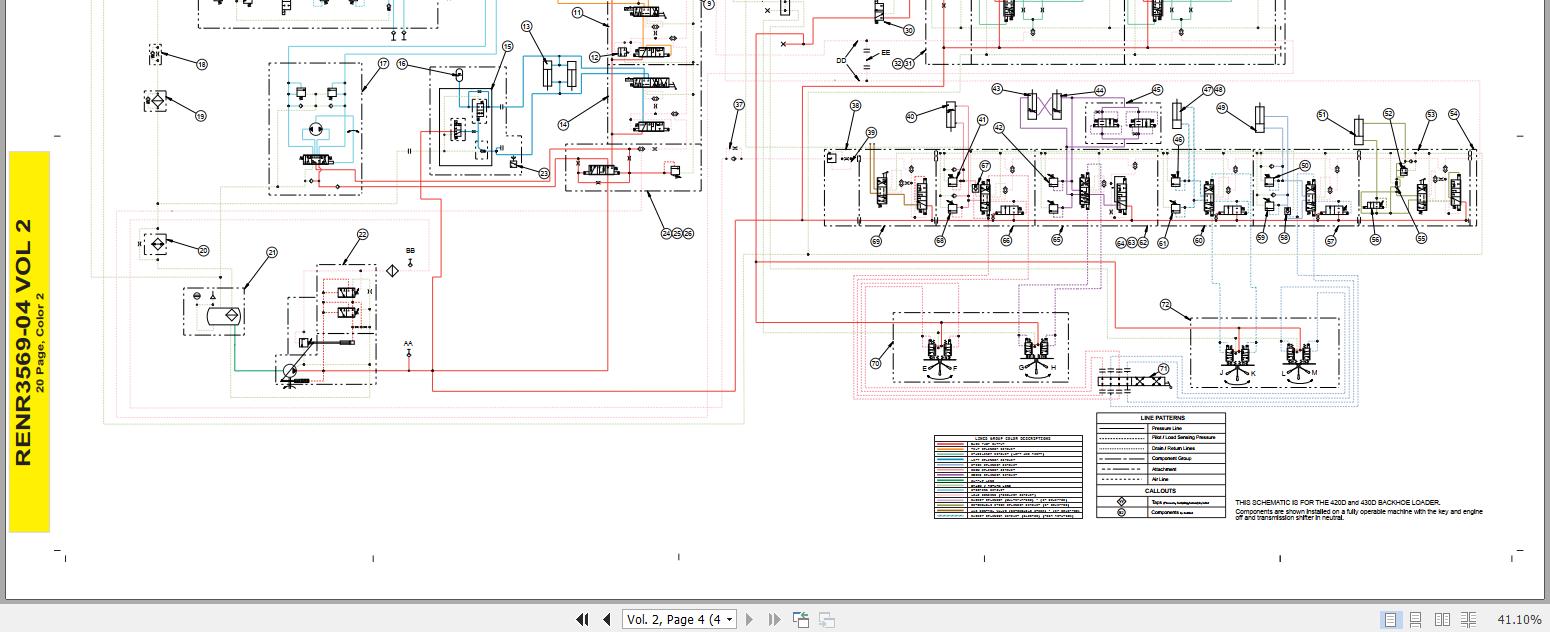Click the 41.10% zoom indicator
This screenshot has height=632, width=1550.
pos(1520,620)
